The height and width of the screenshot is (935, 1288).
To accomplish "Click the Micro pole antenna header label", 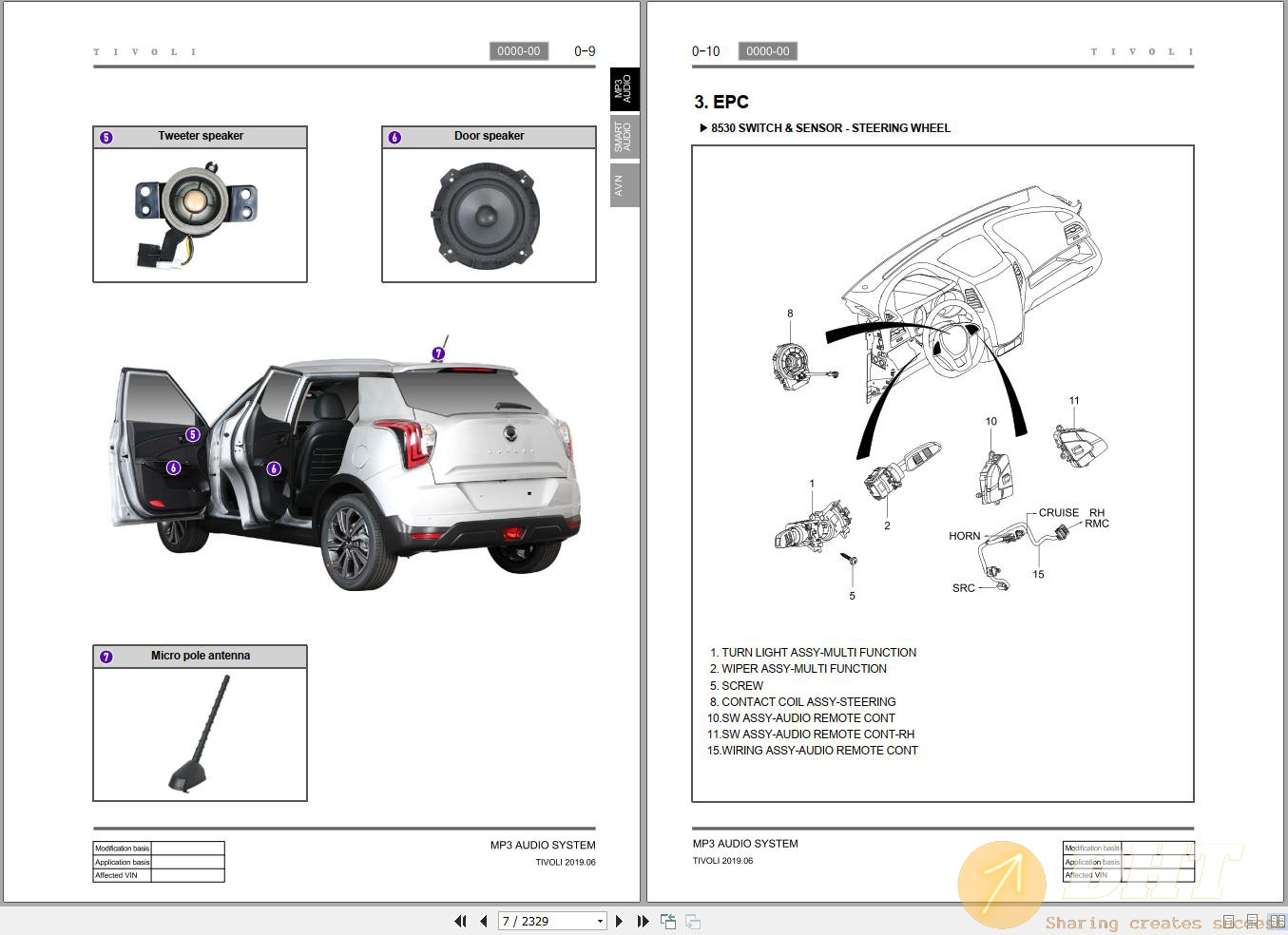I will 201,656.
